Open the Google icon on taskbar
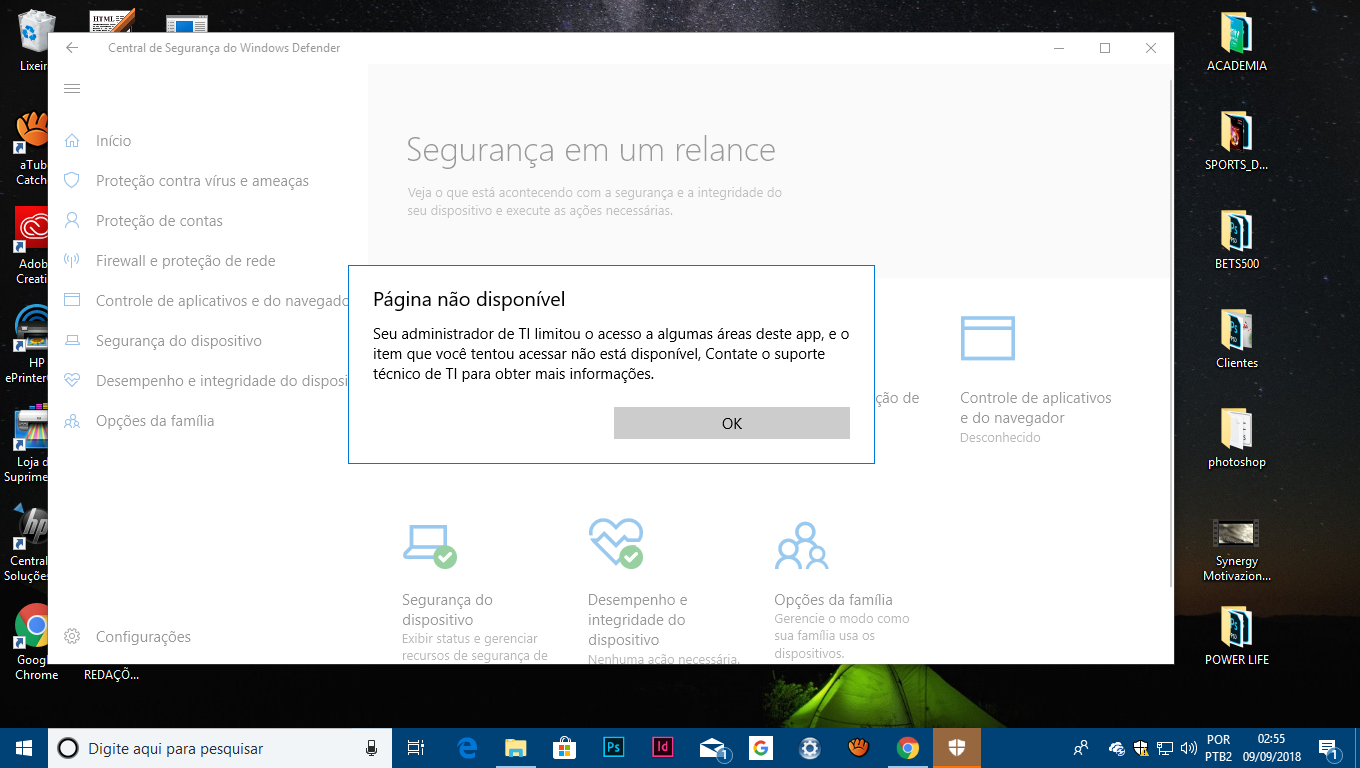This screenshot has width=1360, height=768. [x=760, y=748]
